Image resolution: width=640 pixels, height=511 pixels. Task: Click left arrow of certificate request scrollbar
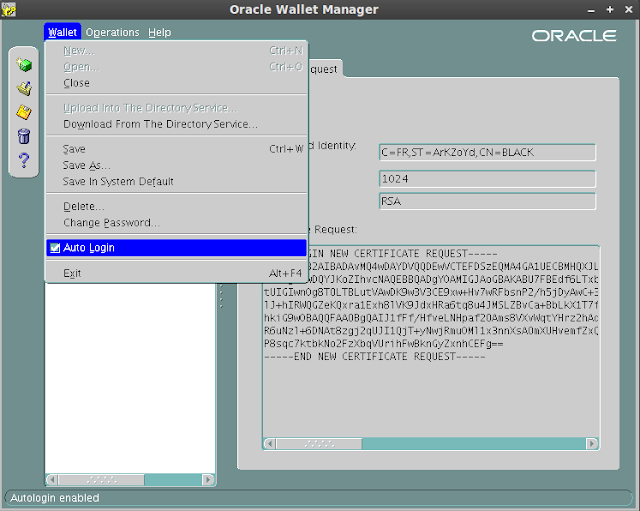269,443
